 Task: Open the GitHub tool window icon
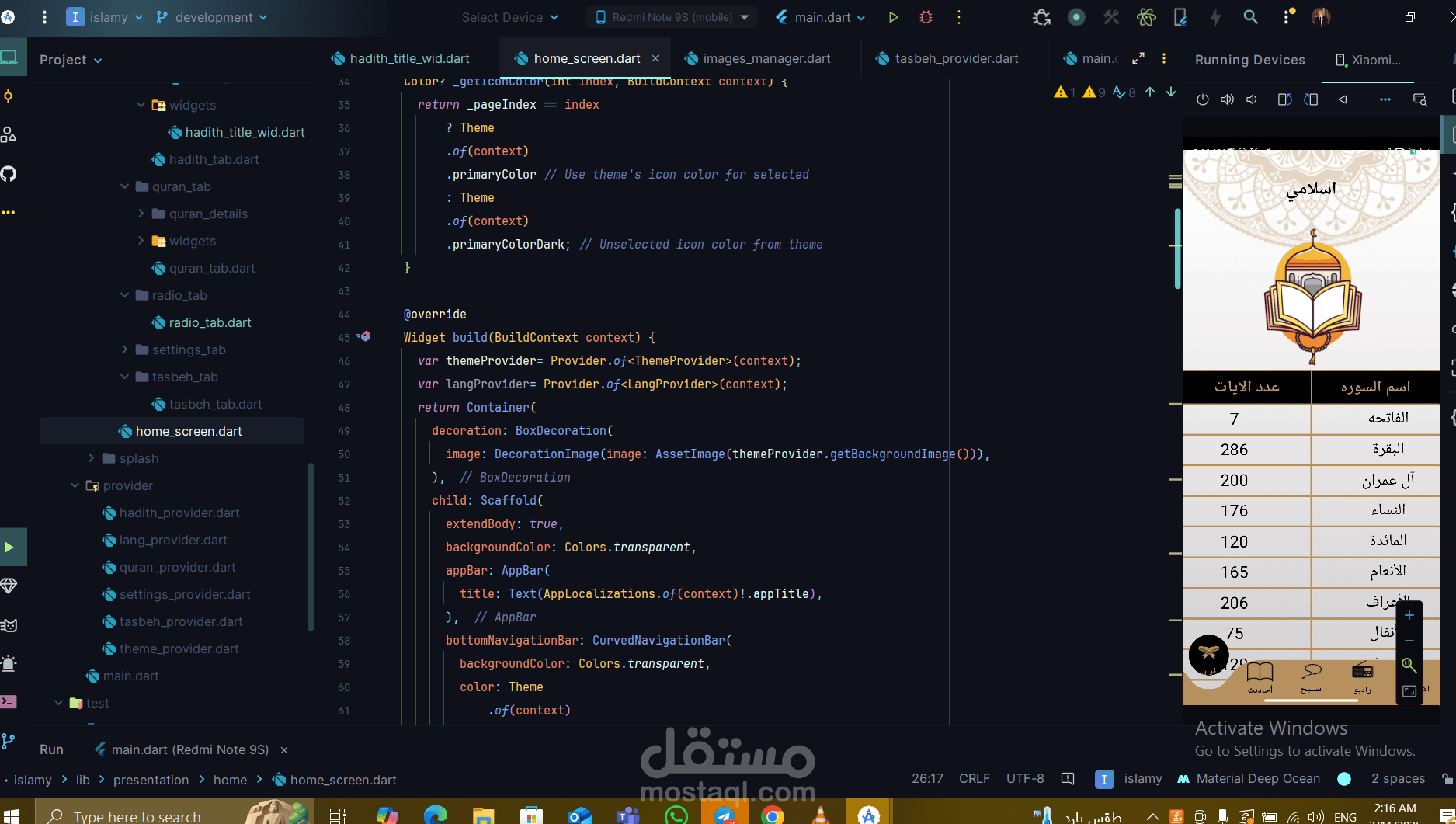[x=9, y=174]
